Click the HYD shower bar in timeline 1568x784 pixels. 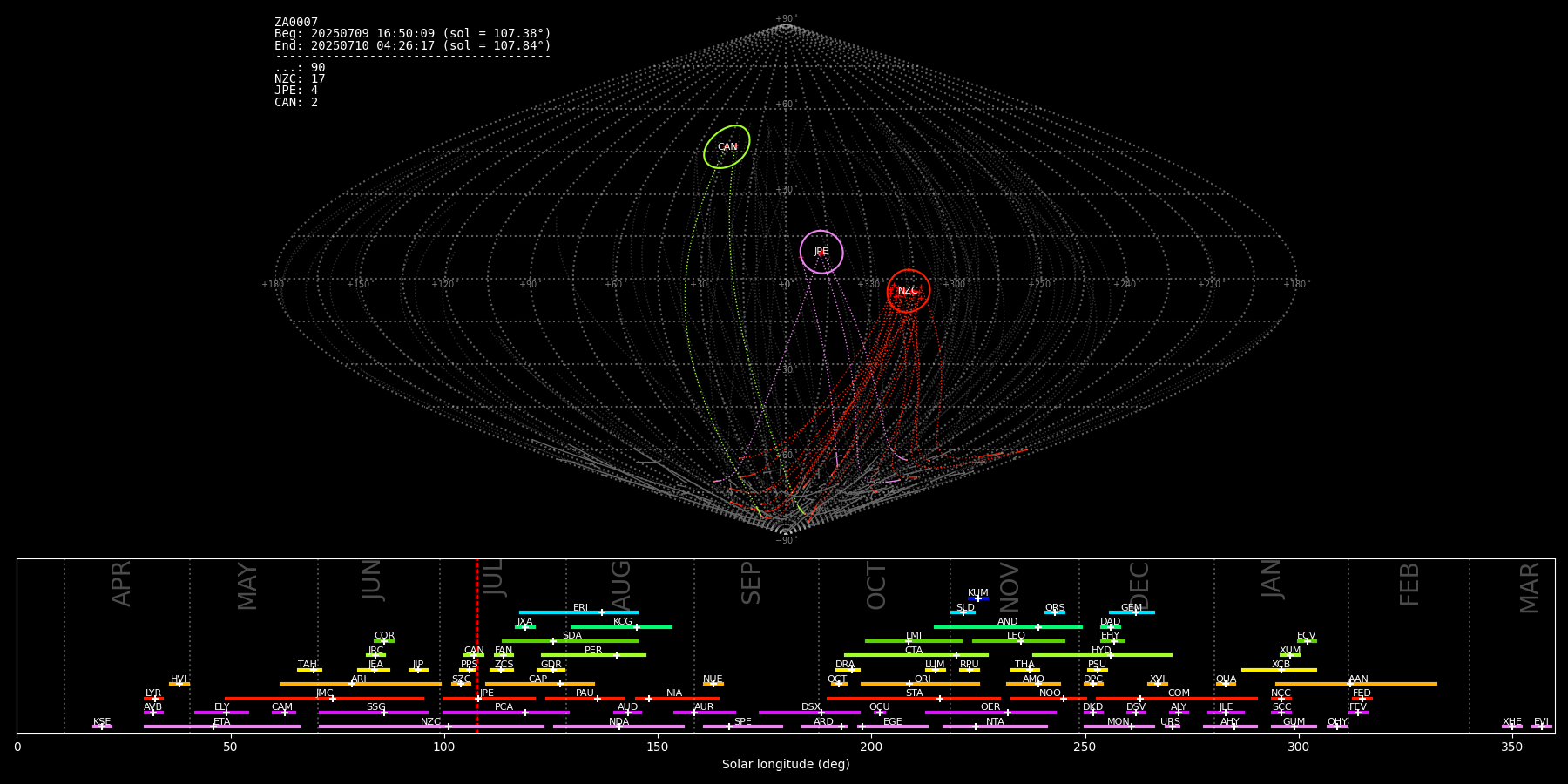tap(1102, 655)
